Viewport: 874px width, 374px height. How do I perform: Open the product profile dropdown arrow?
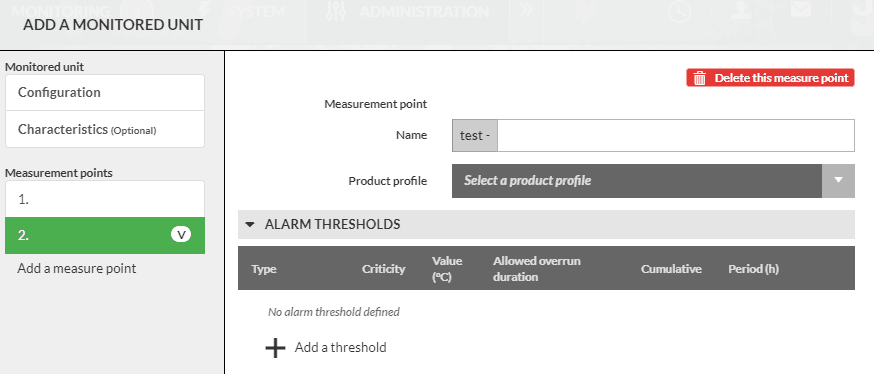838,181
